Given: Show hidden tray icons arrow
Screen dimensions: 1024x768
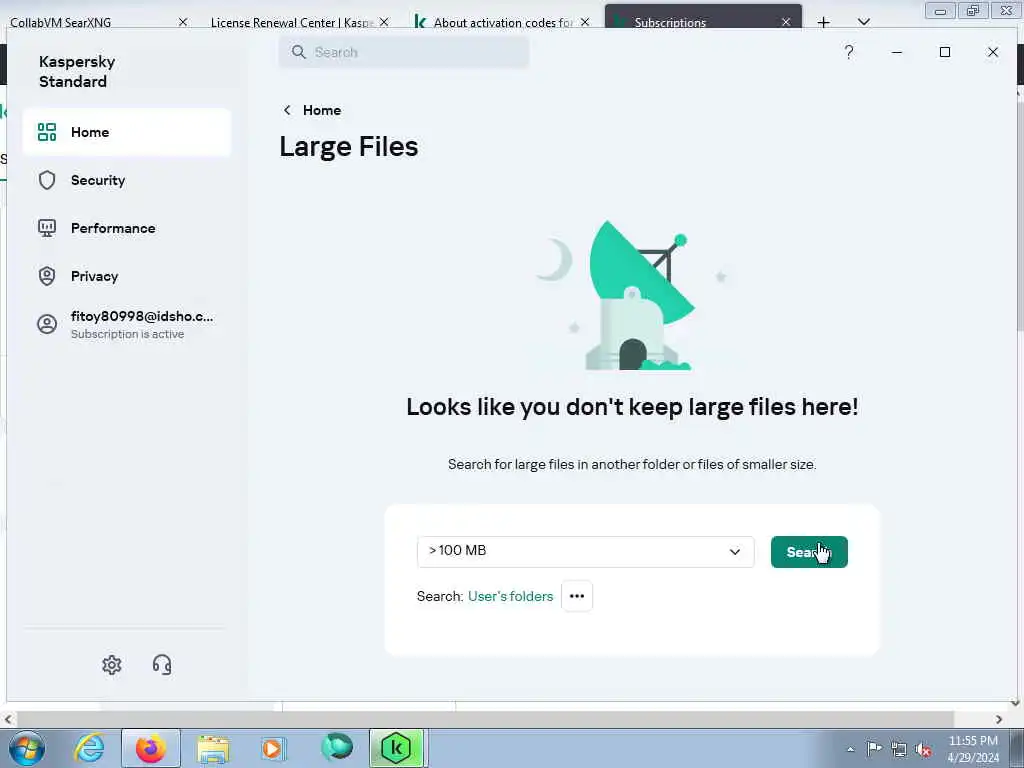Looking at the screenshot, I should (x=850, y=750).
